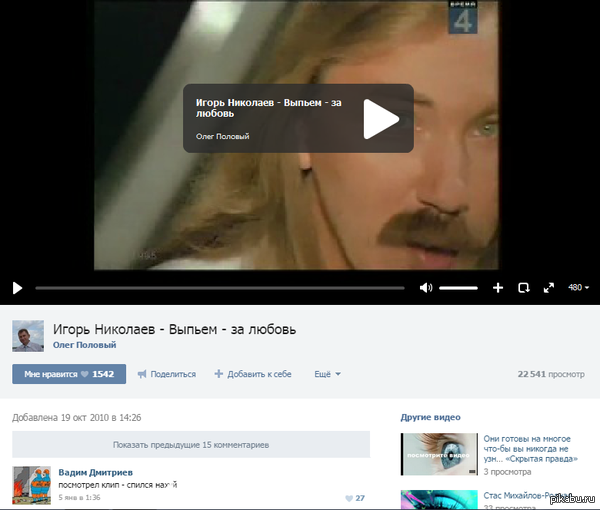600x510 pixels.
Task: Expand the Ещё dropdown menu
Action: (x=327, y=374)
